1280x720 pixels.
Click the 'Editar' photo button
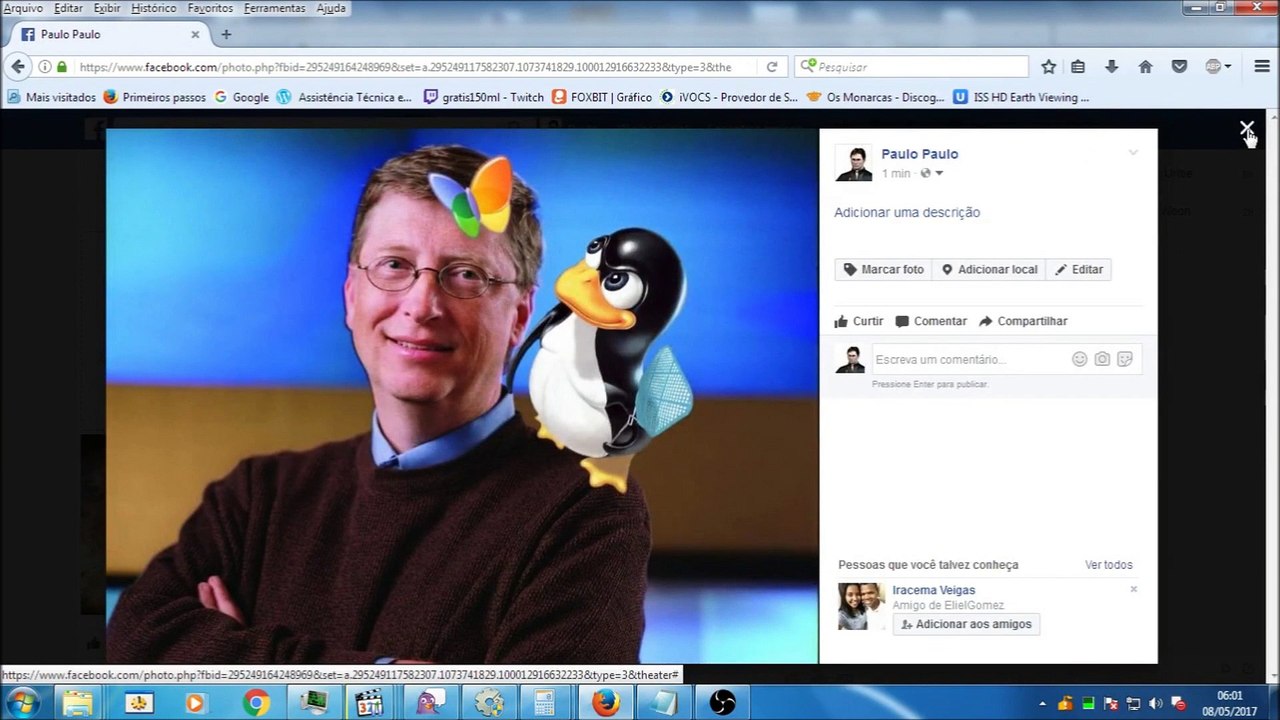(x=1078, y=269)
